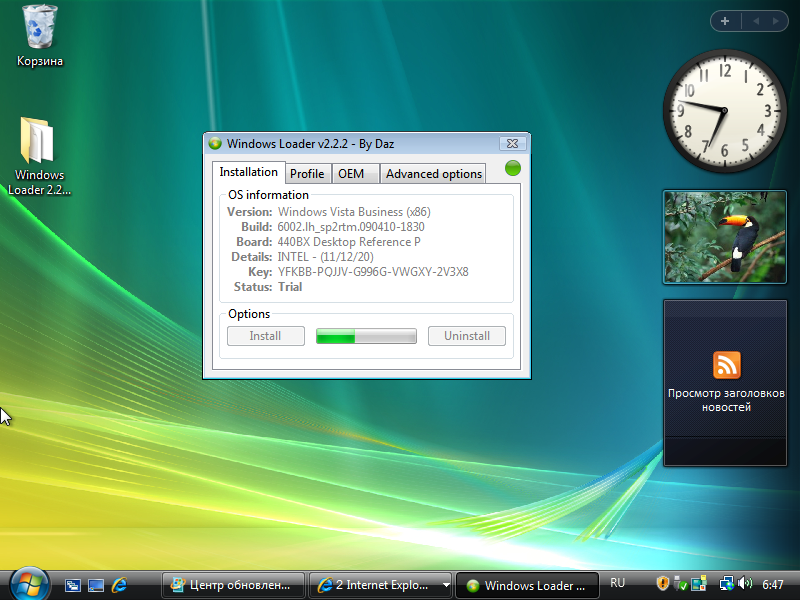The width and height of the screenshot is (800, 600).
Task: Click the RU language indicator
Action: [x=617, y=583]
